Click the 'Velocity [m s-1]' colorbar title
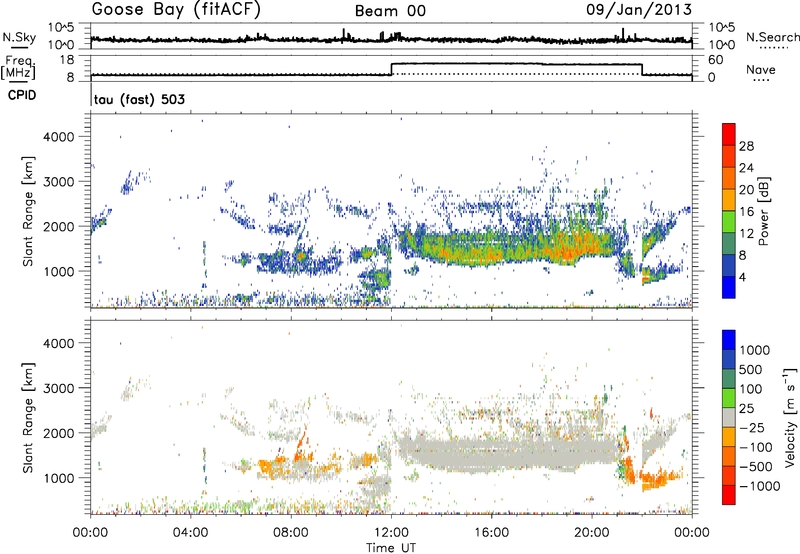This screenshot has width=800, height=554. click(x=790, y=417)
